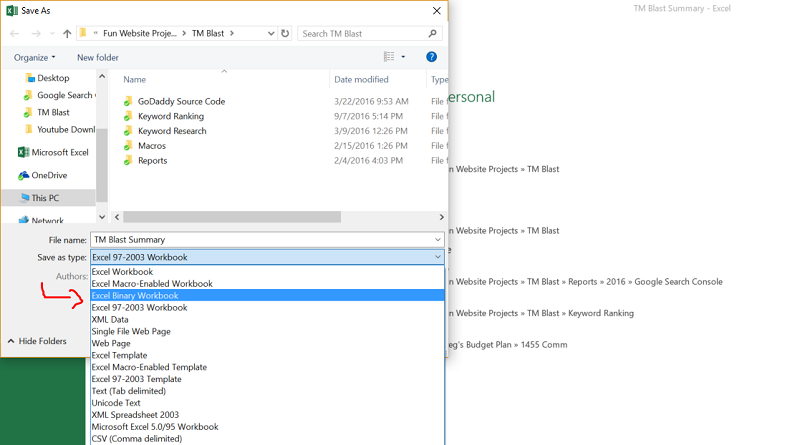Select Microsoft Excel in navigation pane
Viewport: 800px width, 445px height.
click(53, 152)
